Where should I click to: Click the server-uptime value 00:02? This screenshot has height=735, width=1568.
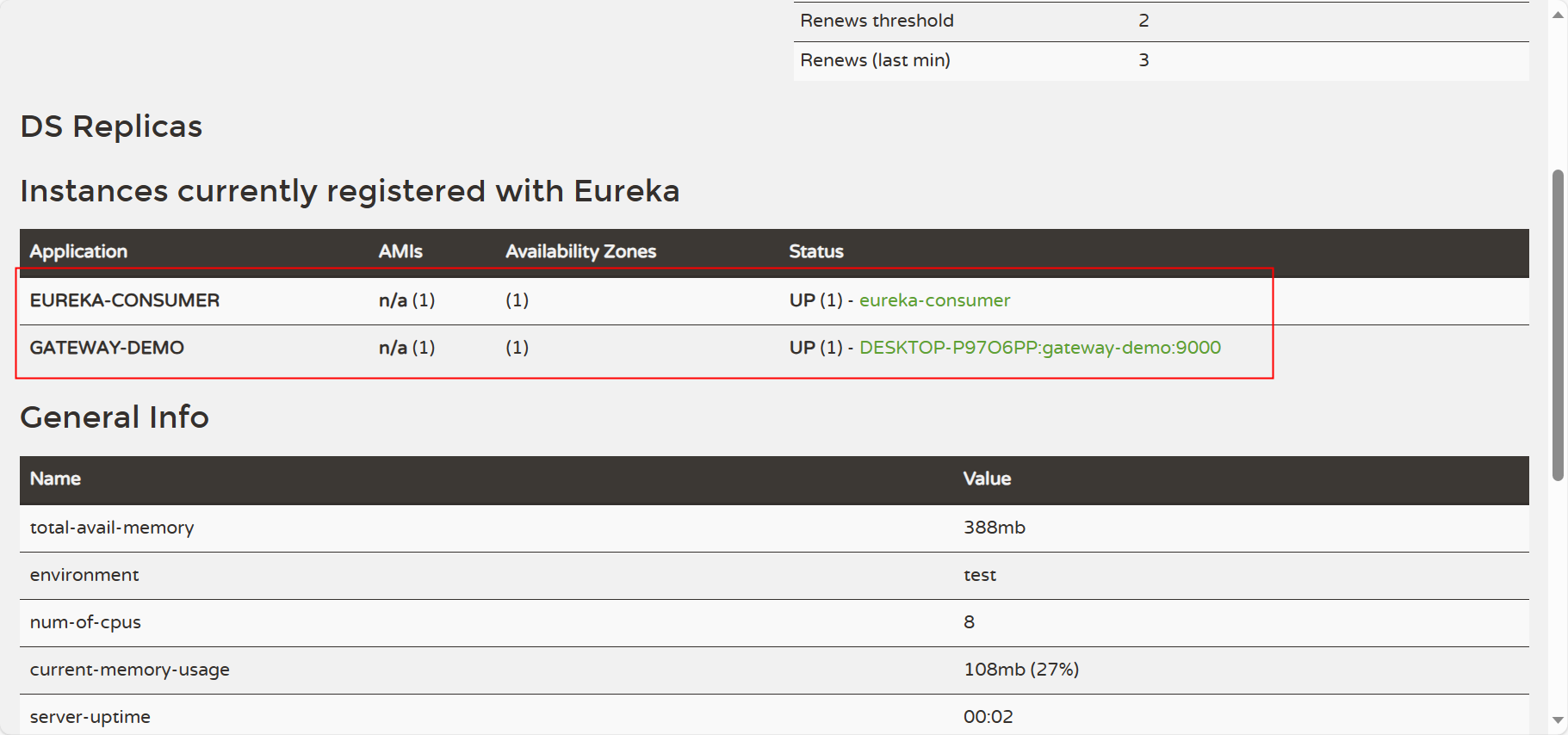[988, 717]
